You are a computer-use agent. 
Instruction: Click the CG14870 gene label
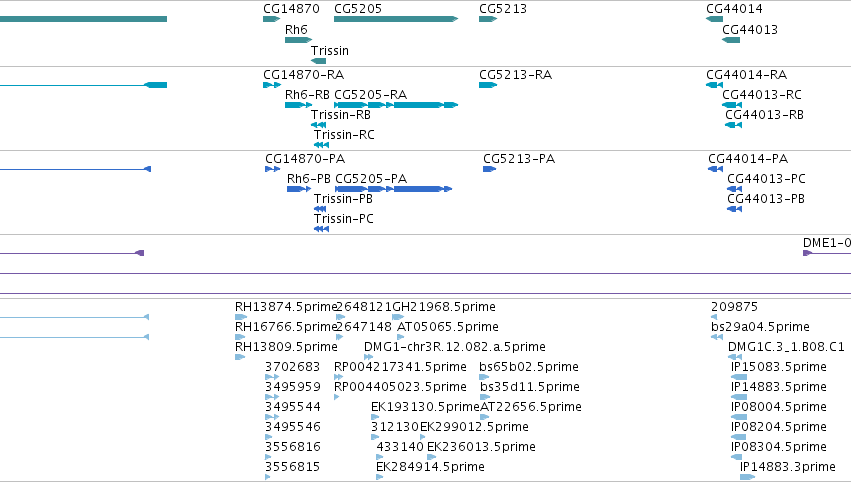(x=291, y=9)
